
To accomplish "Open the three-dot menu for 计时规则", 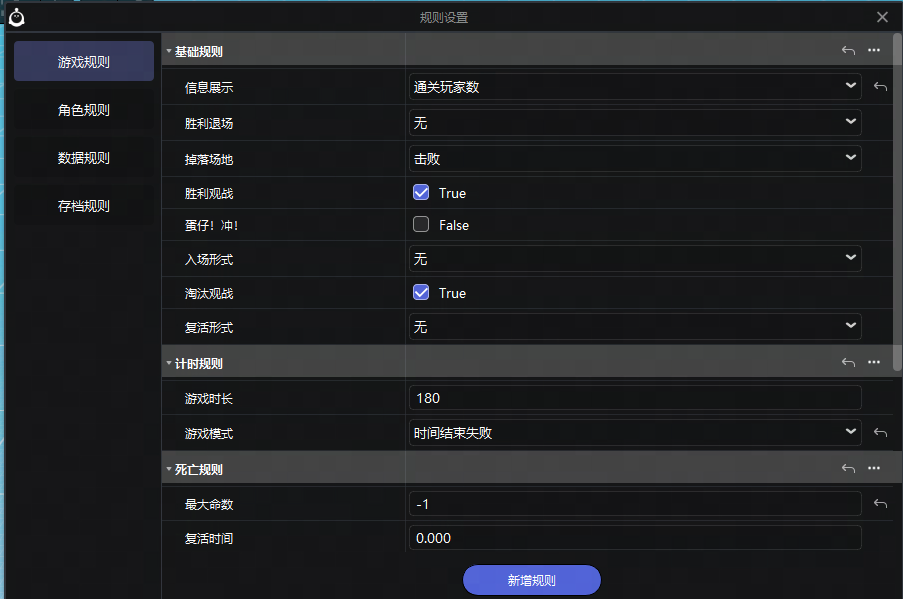I will (874, 363).
